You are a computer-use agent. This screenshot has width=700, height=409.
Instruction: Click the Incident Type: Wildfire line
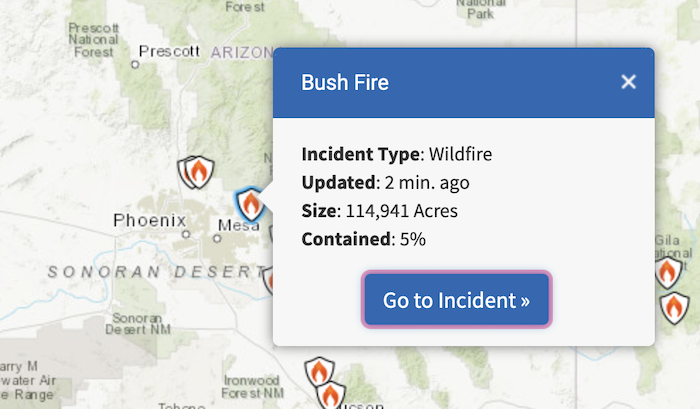396,154
